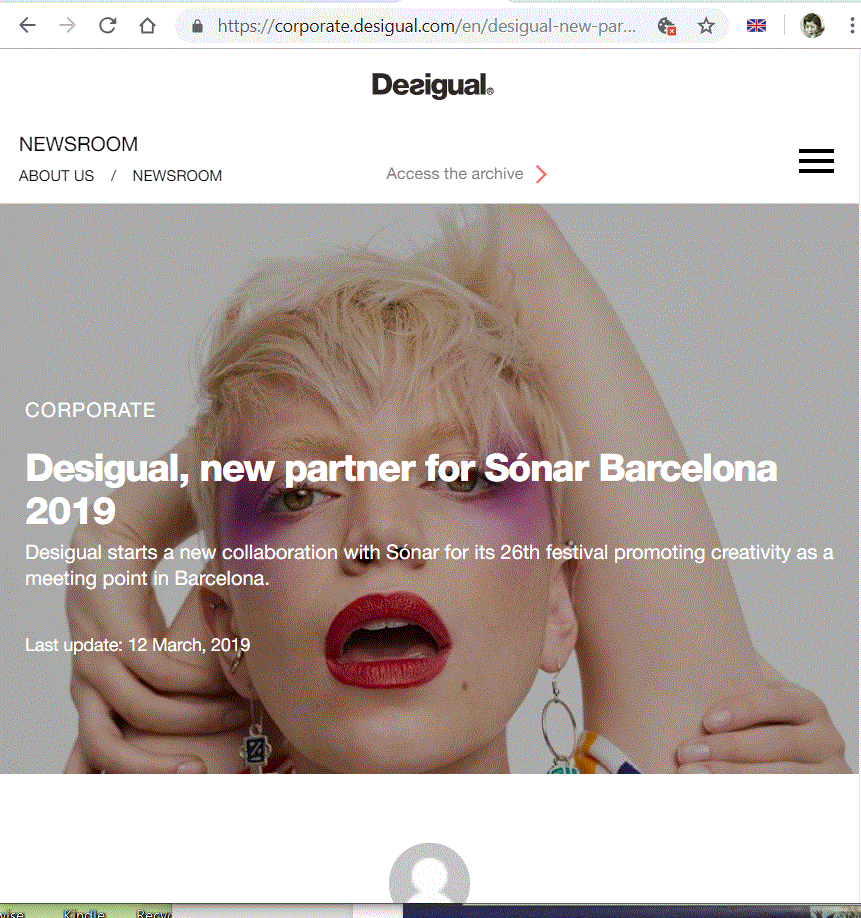
Task: Go to ABOUT US breadcrumb
Action: [x=56, y=176]
